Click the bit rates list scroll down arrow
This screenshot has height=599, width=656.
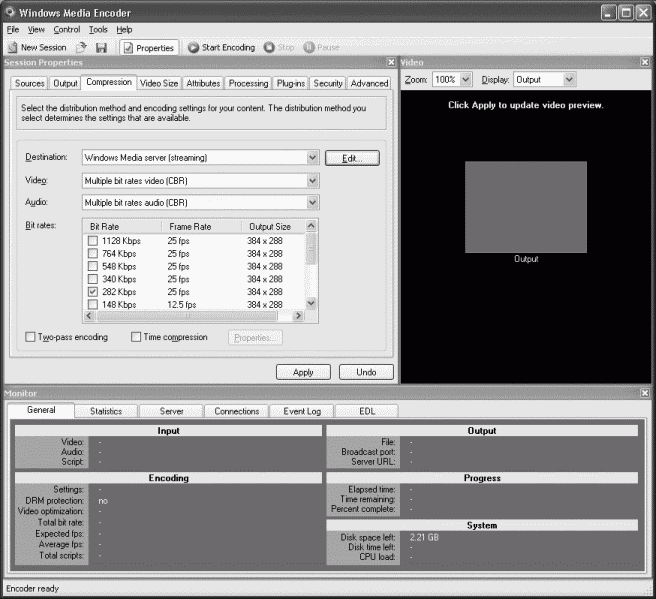pos(311,303)
